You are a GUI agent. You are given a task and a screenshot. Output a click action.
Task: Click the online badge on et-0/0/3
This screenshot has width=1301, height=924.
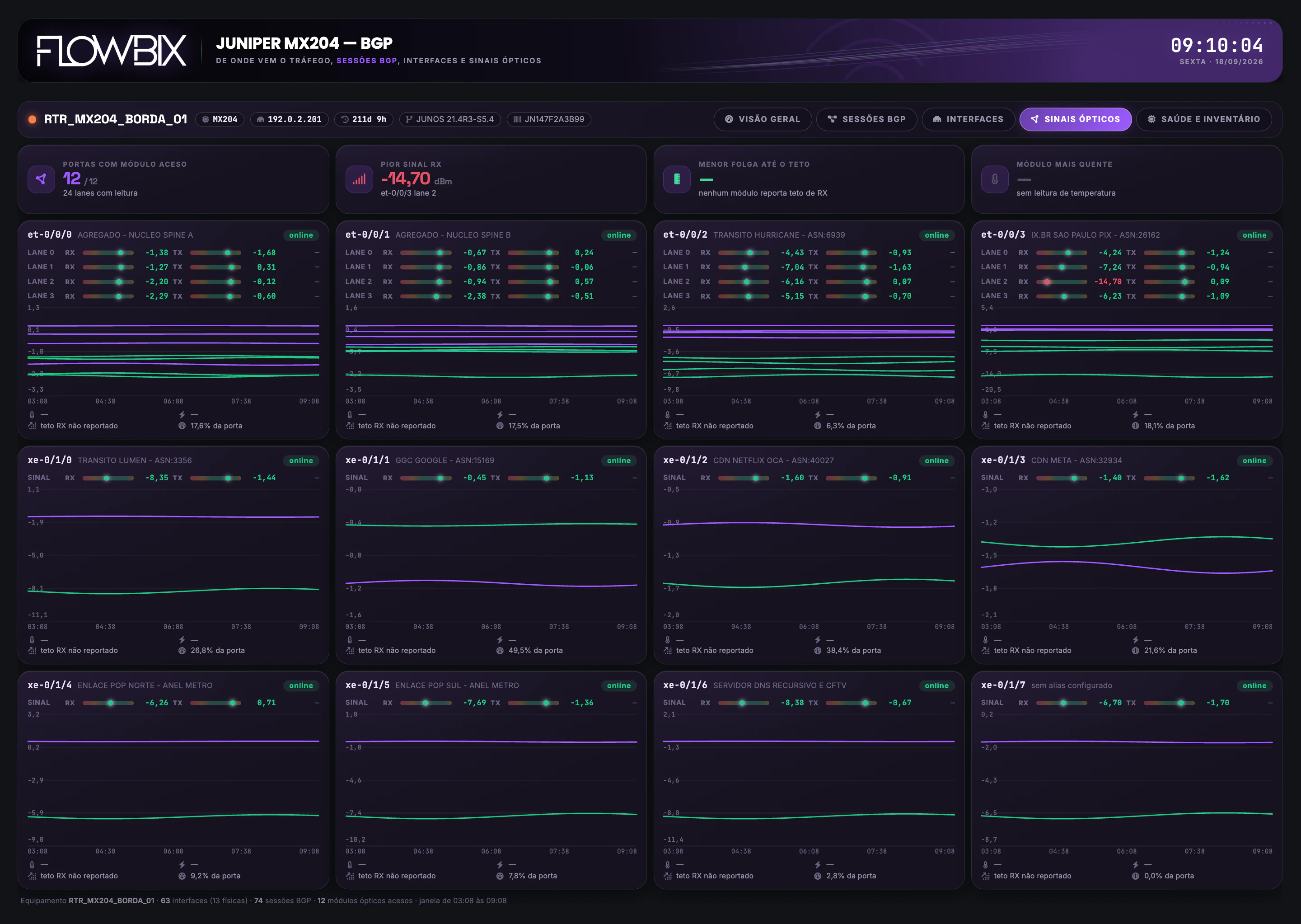tap(1254, 235)
